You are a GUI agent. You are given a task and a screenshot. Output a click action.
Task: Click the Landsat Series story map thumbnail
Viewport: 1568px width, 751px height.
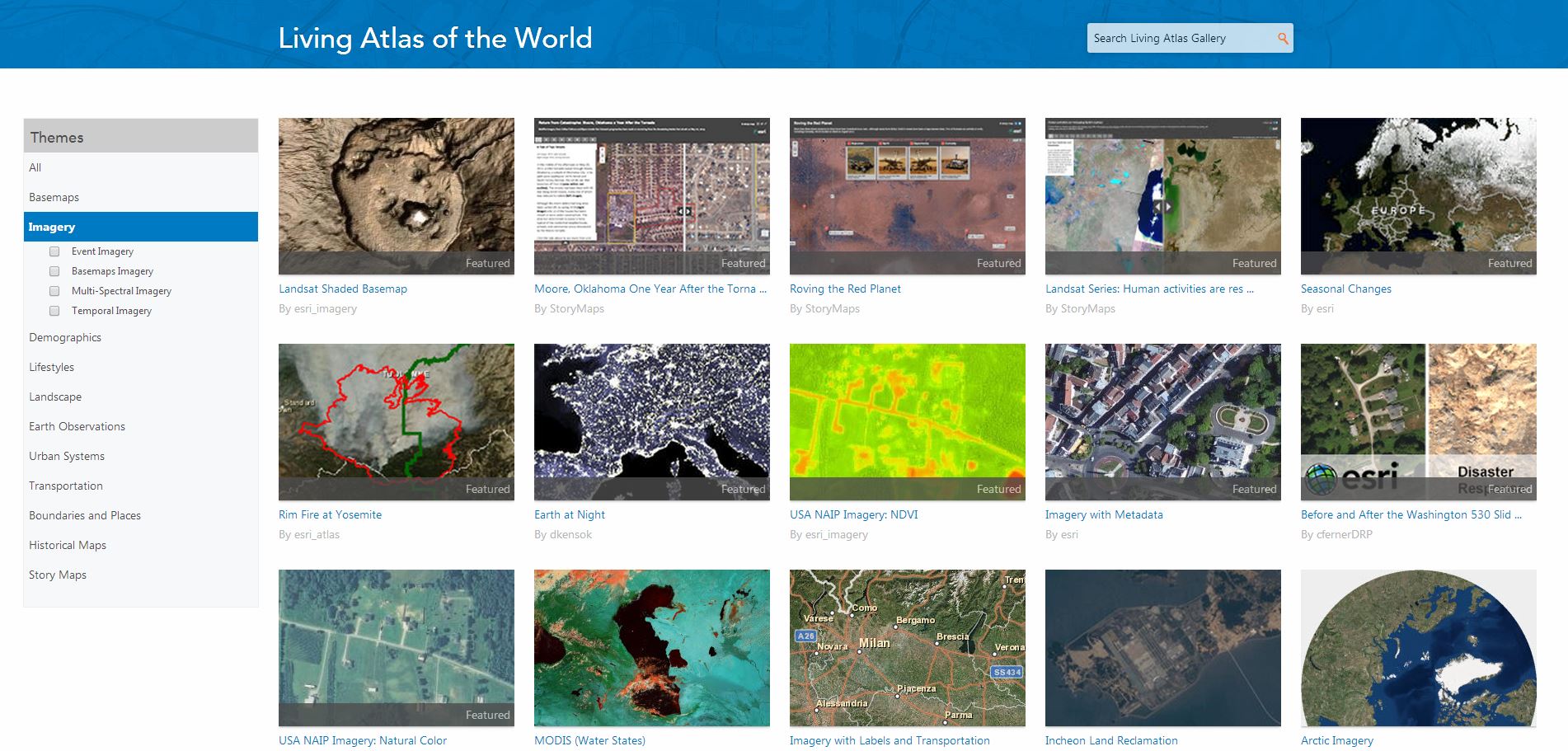[1163, 196]
